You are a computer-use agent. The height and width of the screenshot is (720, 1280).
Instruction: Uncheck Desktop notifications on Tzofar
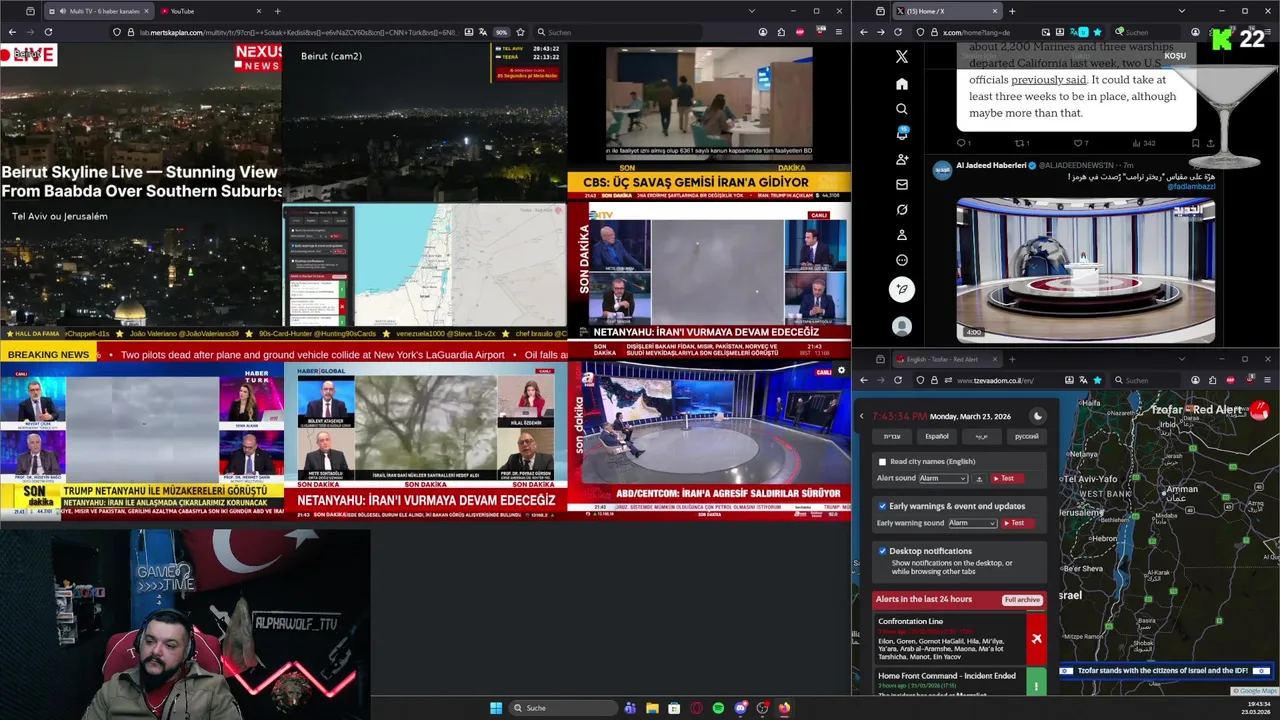click(x=882, y=551)
